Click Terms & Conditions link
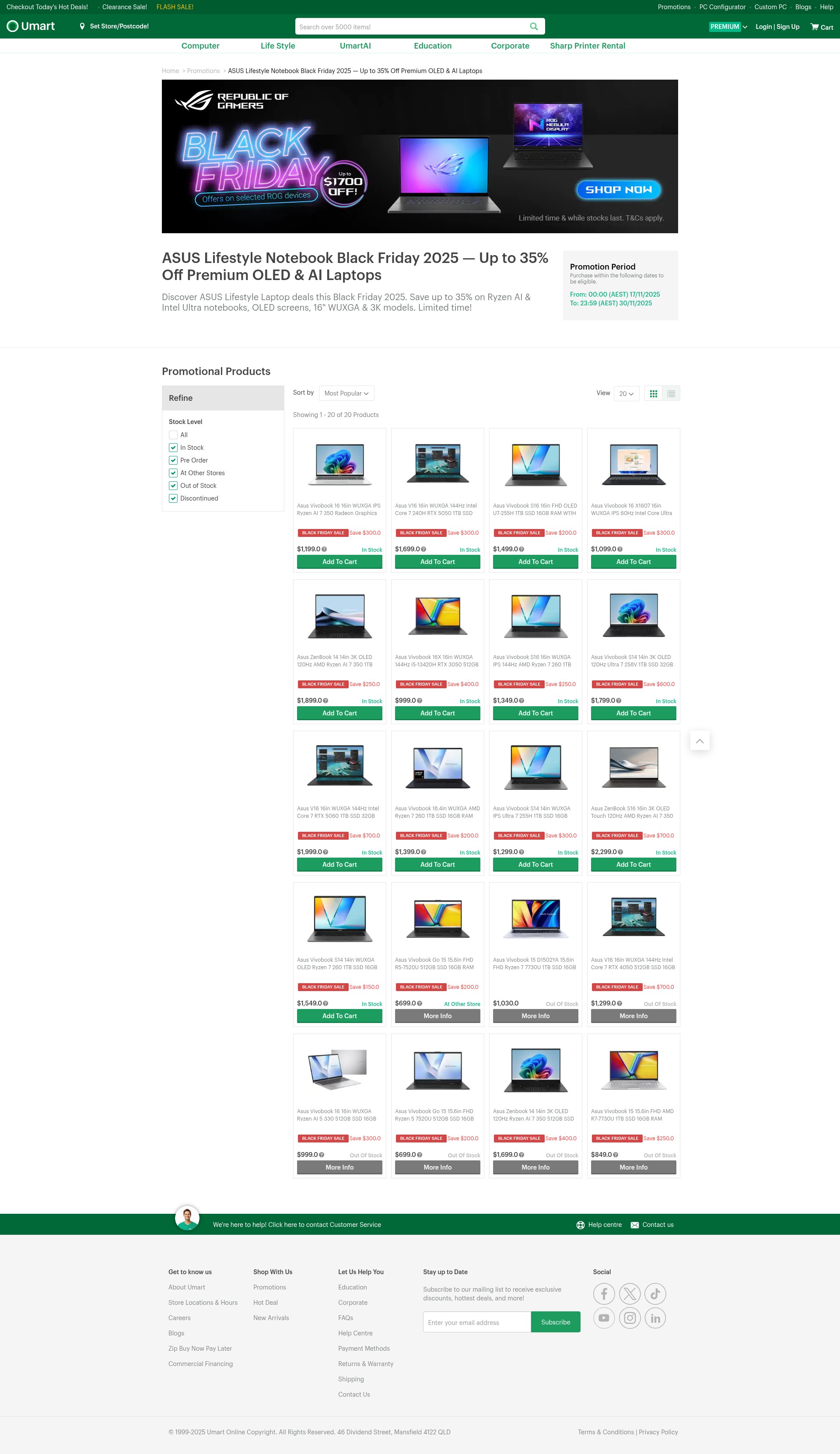This screenshot has height=1454, width=840. click(606, 1432)
